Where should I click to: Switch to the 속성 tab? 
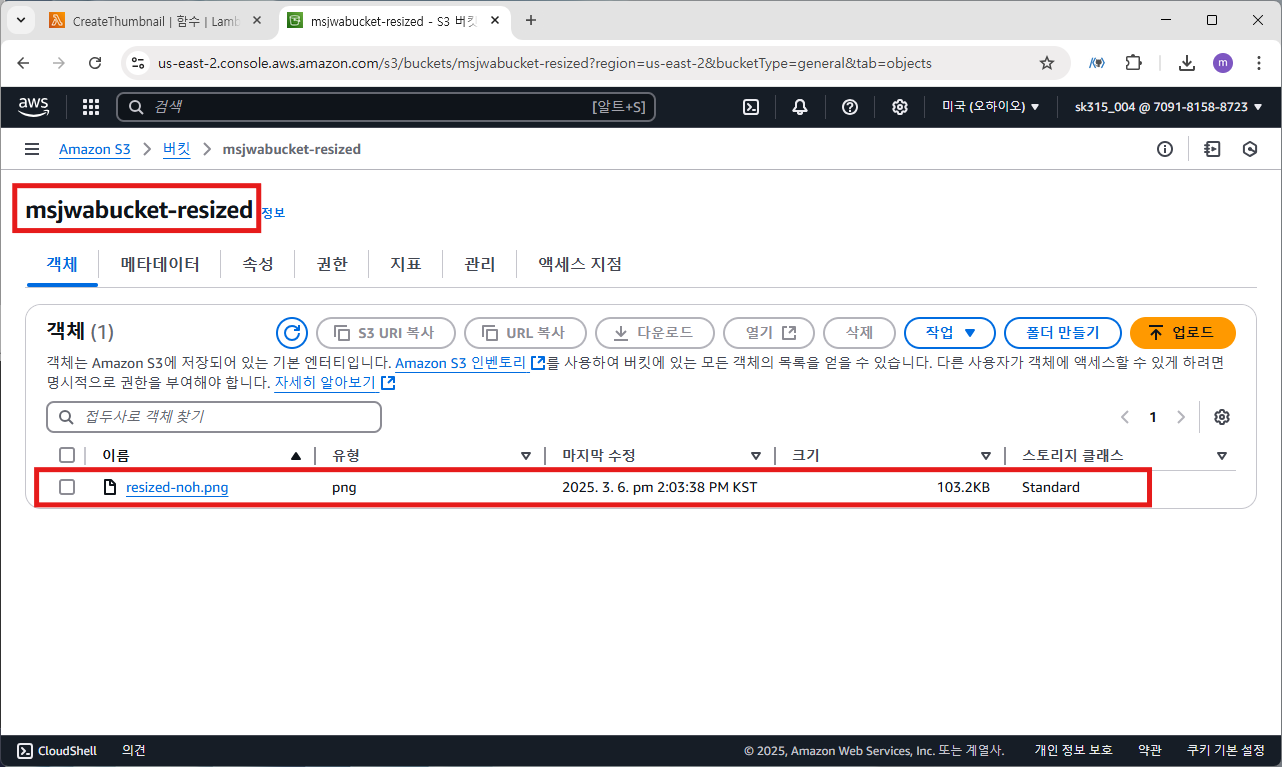click(258, 264)
